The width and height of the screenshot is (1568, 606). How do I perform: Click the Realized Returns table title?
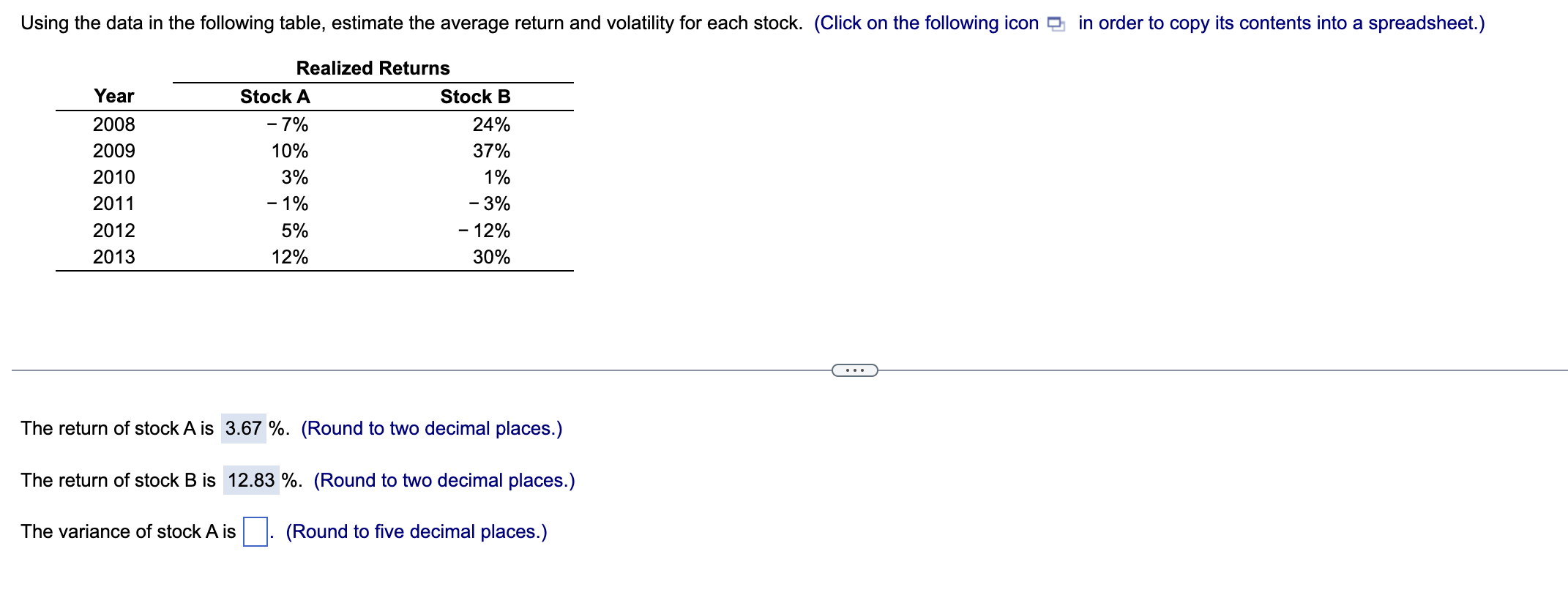tap(373, 67)
